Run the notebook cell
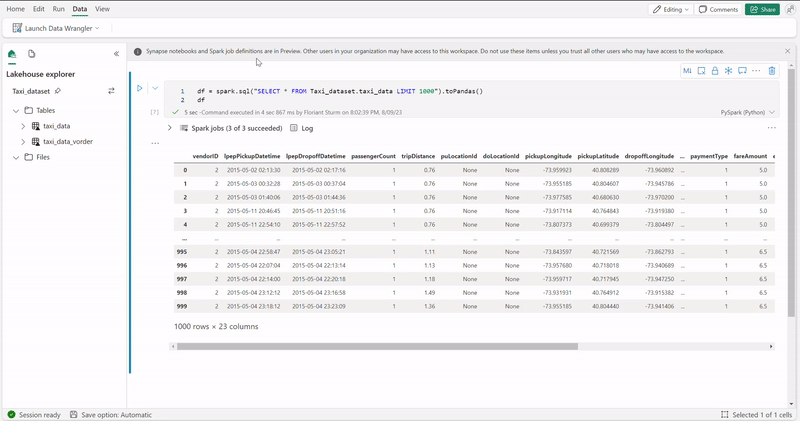Screen dimensions: 800x421 (x=140, y=88)
